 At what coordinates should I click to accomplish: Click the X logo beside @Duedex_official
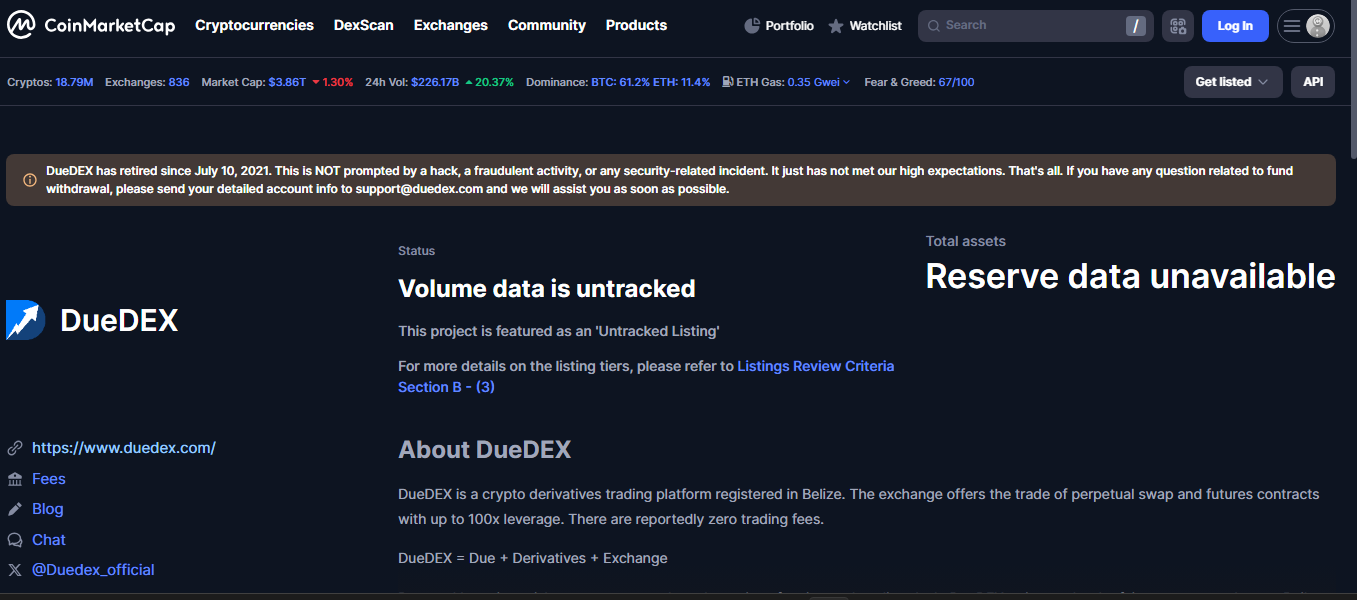(x=15, y=570)
